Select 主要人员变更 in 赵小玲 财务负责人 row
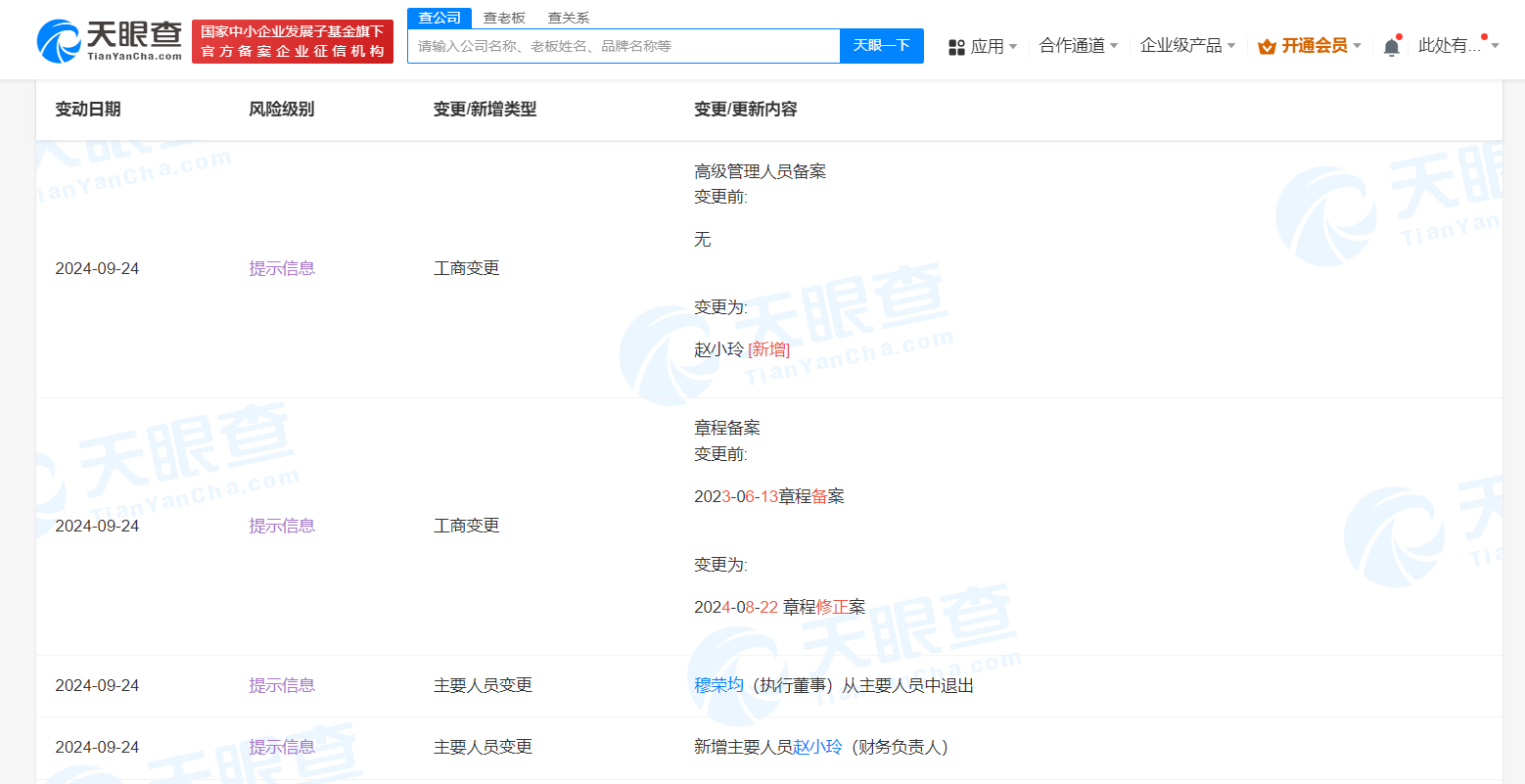 coord(483,747)
